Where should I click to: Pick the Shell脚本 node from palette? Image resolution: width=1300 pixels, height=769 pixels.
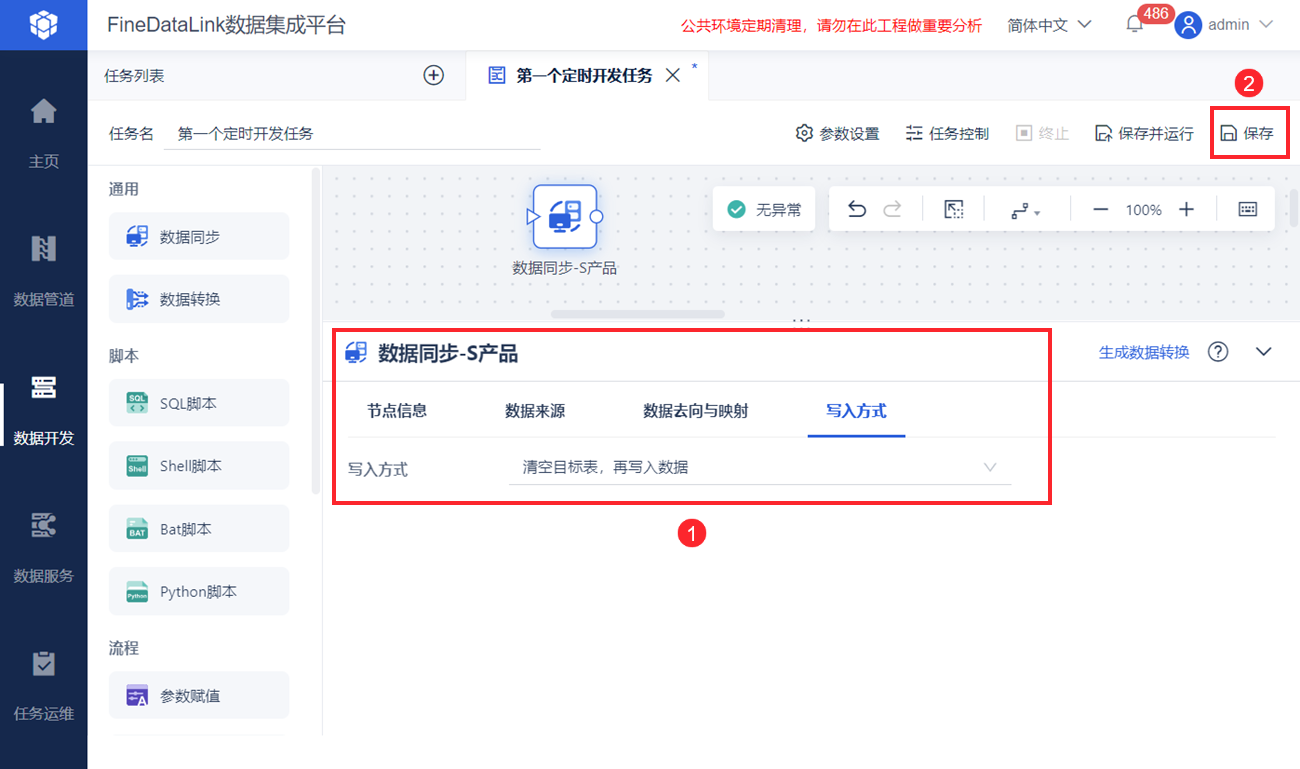[199, 466]
